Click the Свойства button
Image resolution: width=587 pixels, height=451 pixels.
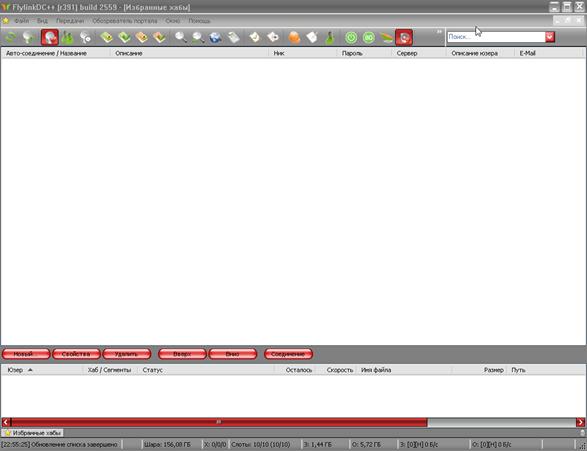click(x=76, y=354)
